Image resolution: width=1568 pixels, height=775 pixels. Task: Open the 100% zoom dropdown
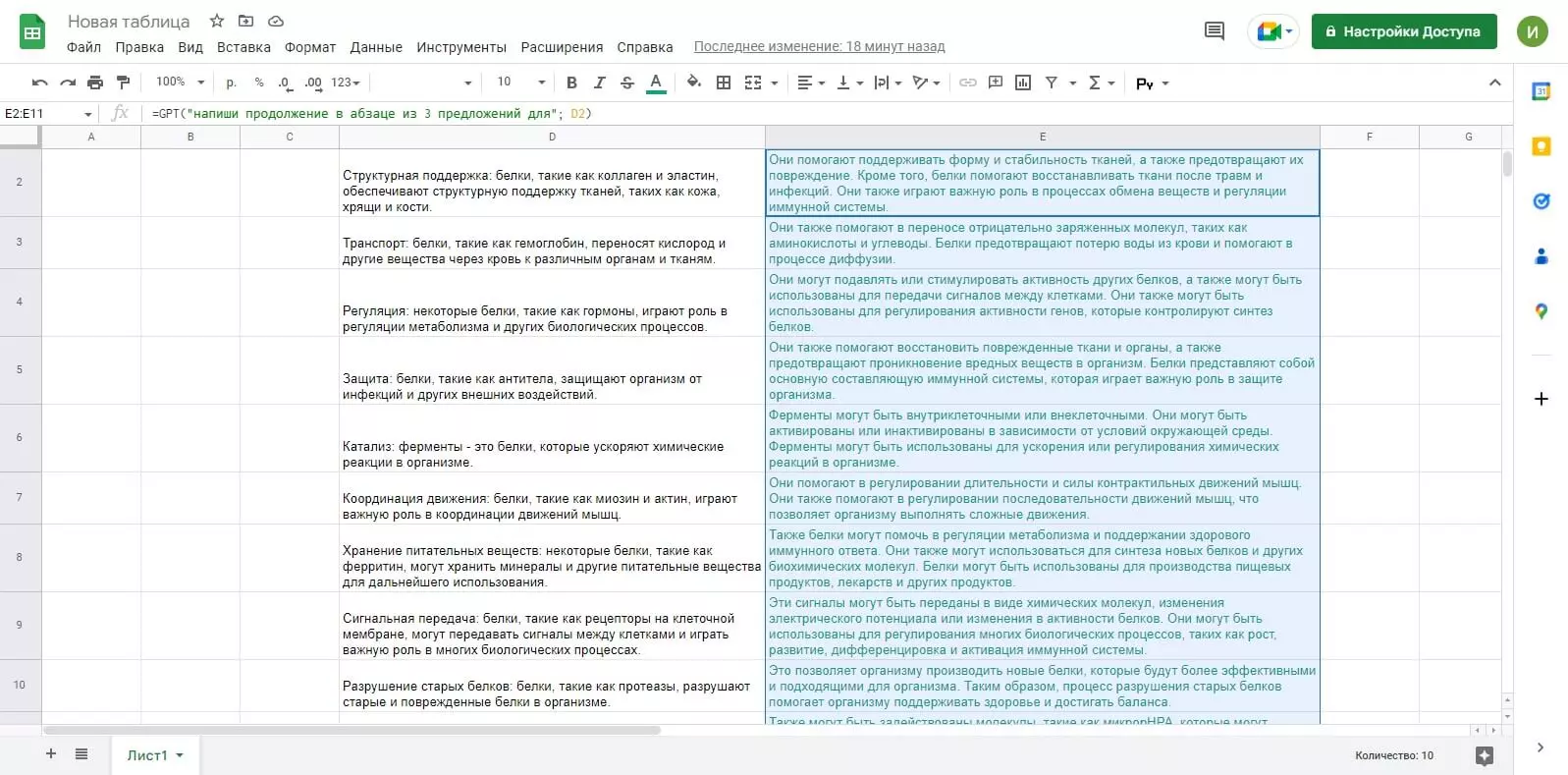coord(180,83)
